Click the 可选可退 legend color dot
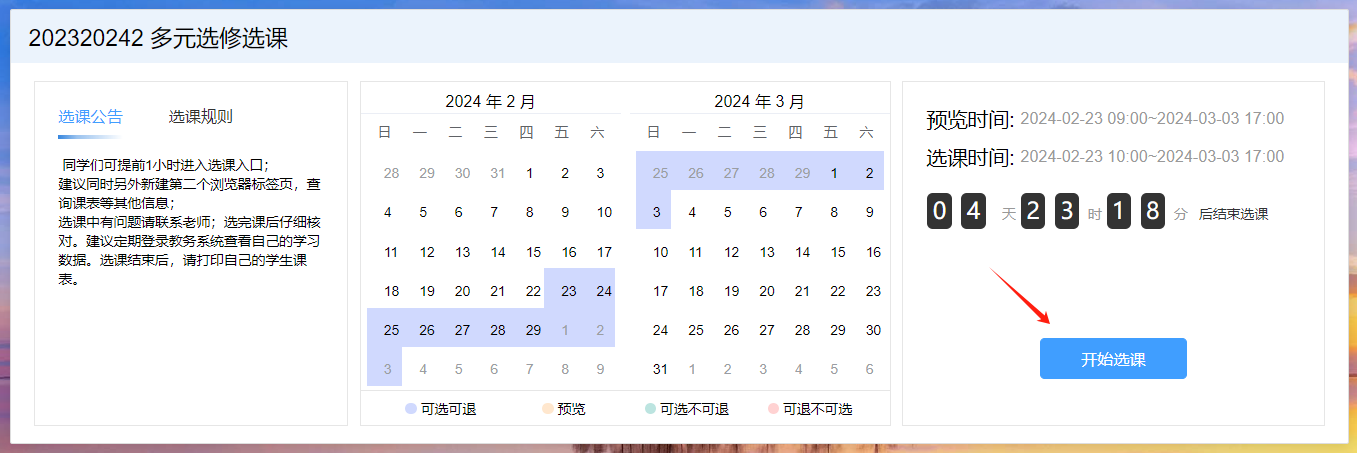Image resolution: width=1357 pixels, height=453 pixels. pyautogui.click(x=411, y=409)
